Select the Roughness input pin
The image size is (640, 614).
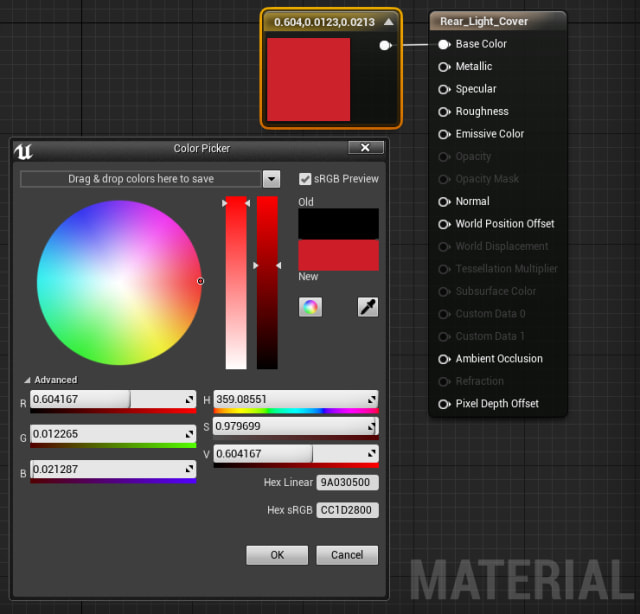(444, 111)
